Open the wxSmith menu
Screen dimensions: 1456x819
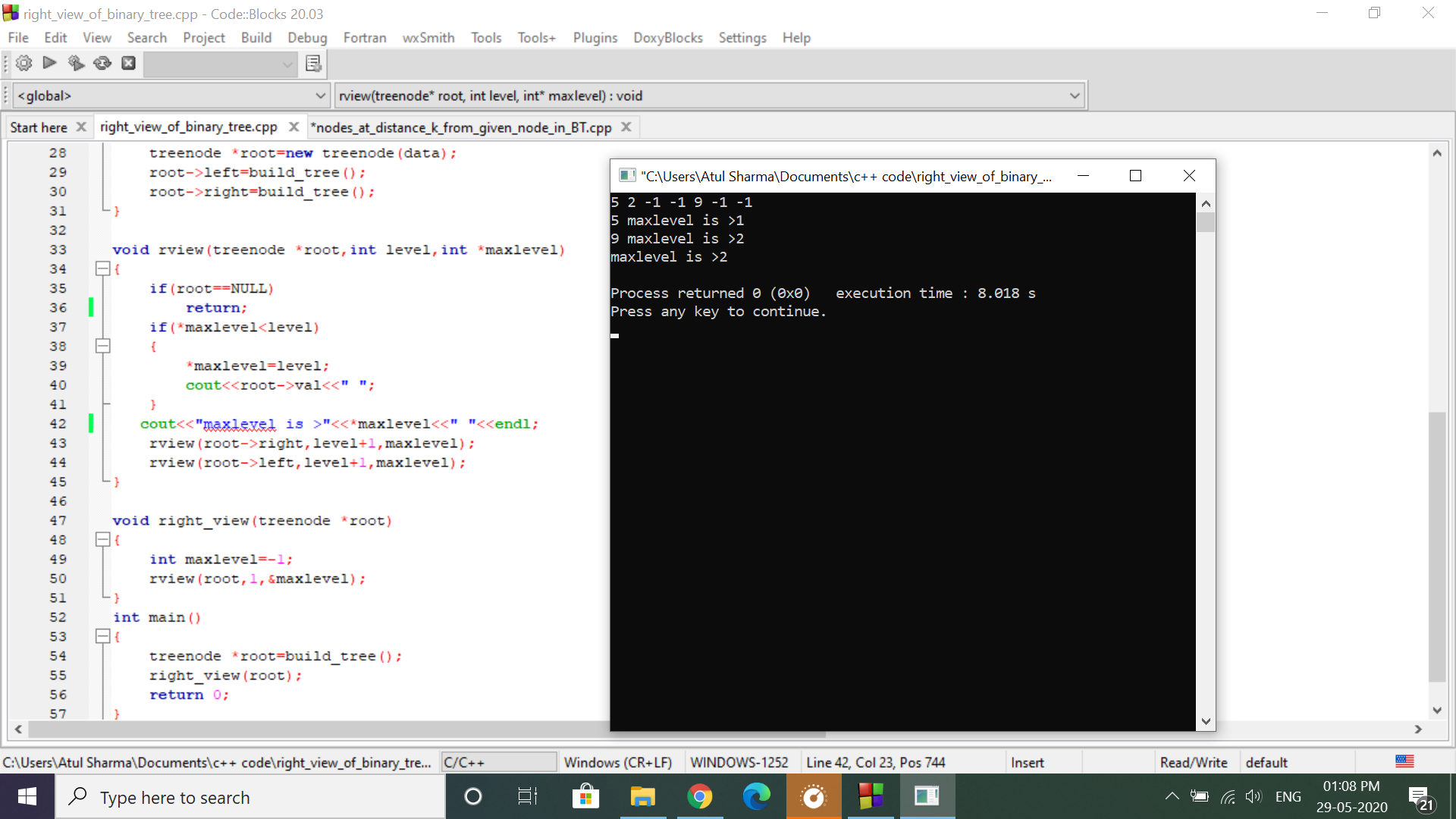tap(428, 37)
